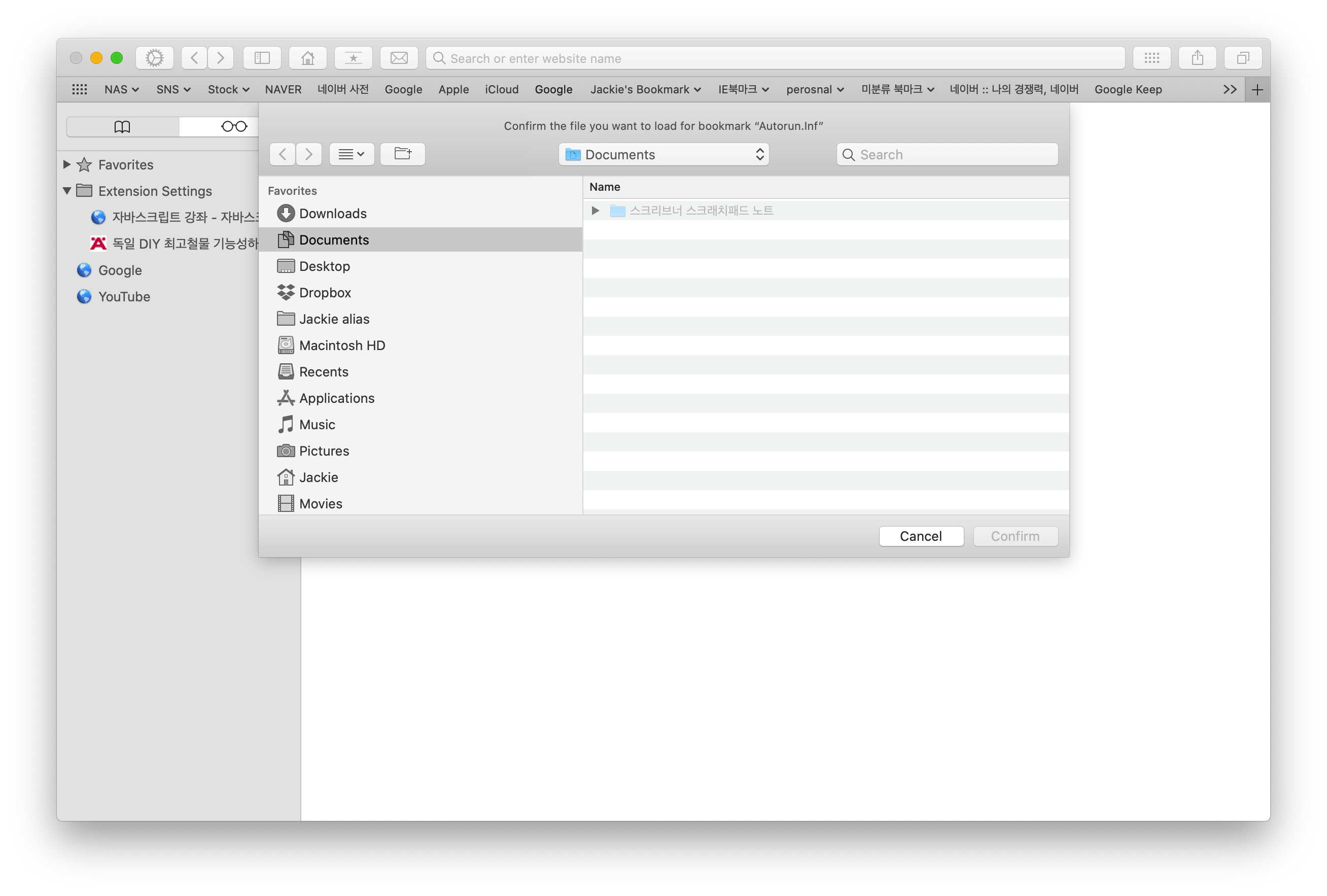Viewport: 1327px width, 896px height.
Task: Open the YouTube bookmark
Action: point(124,297)
